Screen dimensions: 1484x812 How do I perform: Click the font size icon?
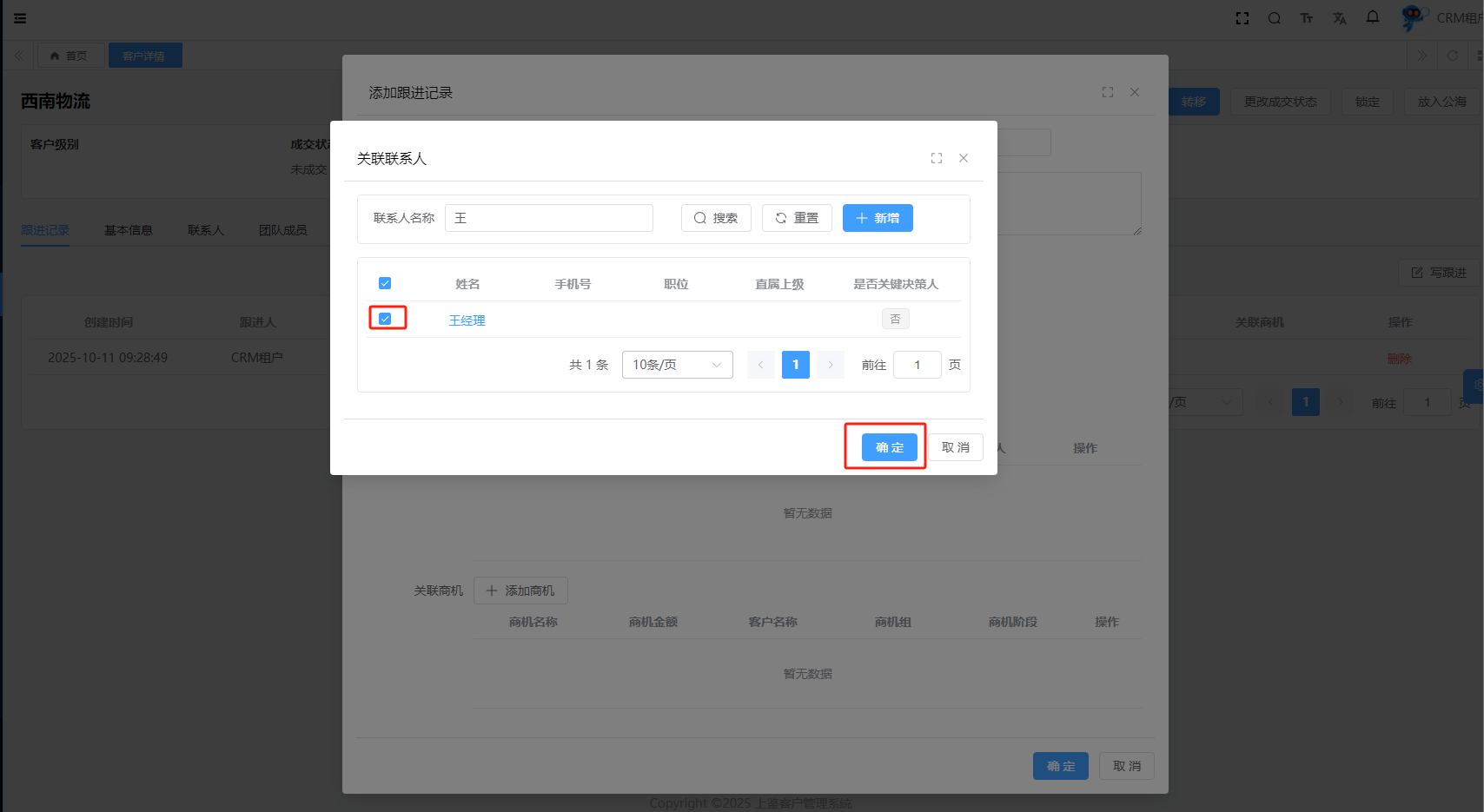tap(1307, 18)
